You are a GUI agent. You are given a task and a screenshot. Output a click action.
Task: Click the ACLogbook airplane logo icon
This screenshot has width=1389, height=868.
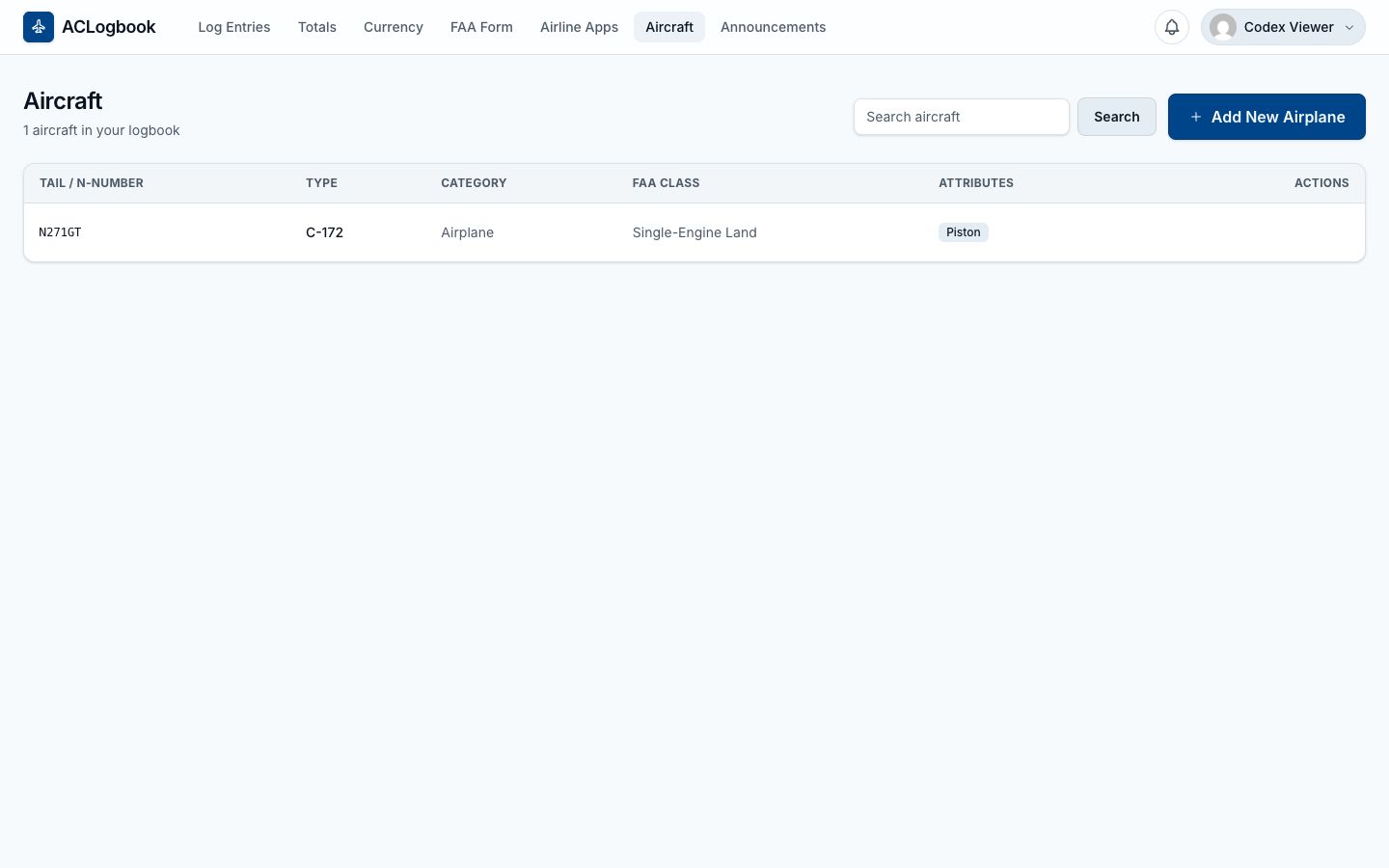tap(39, 27)
